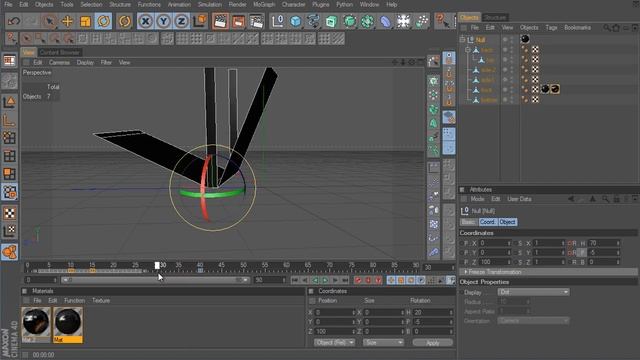This screenshot has width=640, height=360.
Task: Switch to Structure tab in Object Manager
Action: (x=495, y=18)
